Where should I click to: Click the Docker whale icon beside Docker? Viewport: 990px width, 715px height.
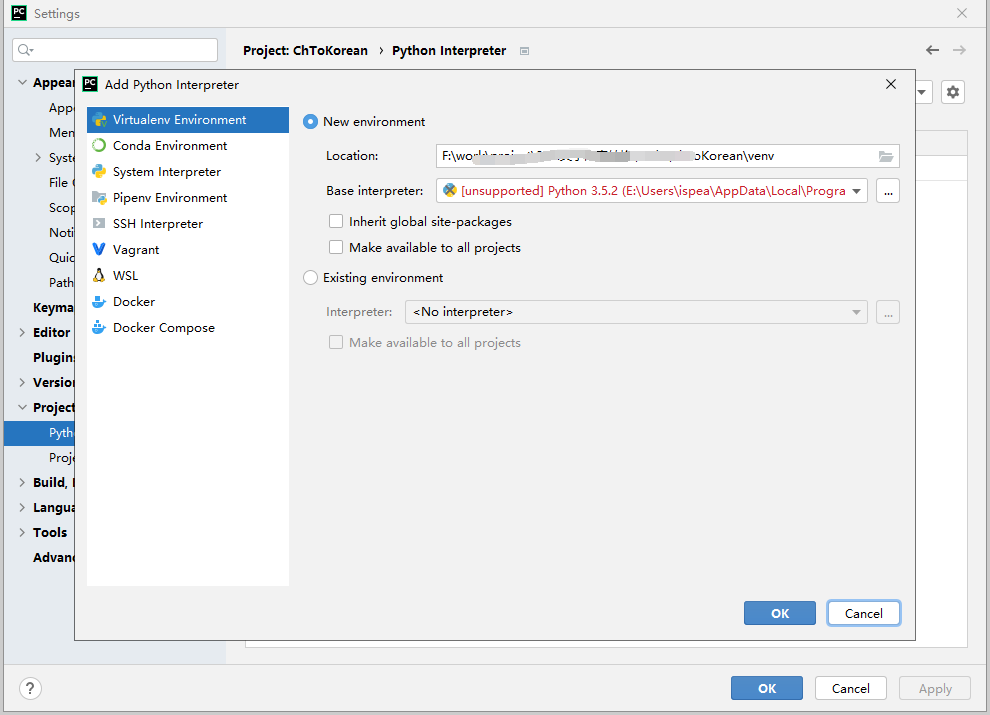click(x=99, y=301)
